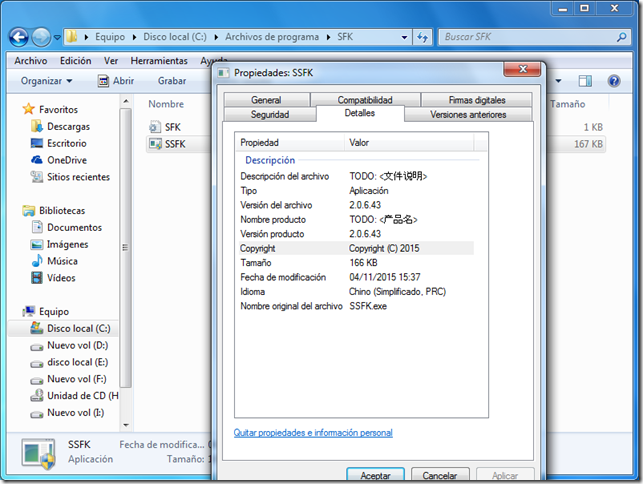Switch to the Versiones anteriores tab
The height and width of the screenshot is (484, 643).
pos(468,114)
